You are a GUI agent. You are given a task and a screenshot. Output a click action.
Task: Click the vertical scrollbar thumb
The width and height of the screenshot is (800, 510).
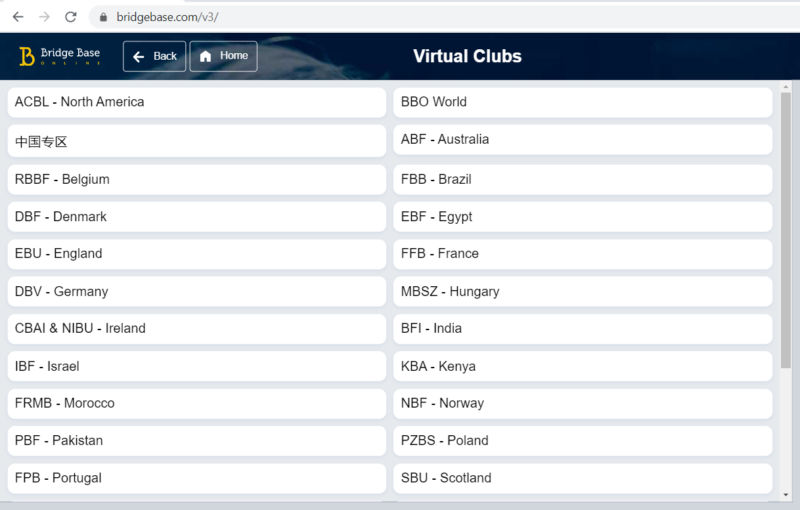point(786,230)
